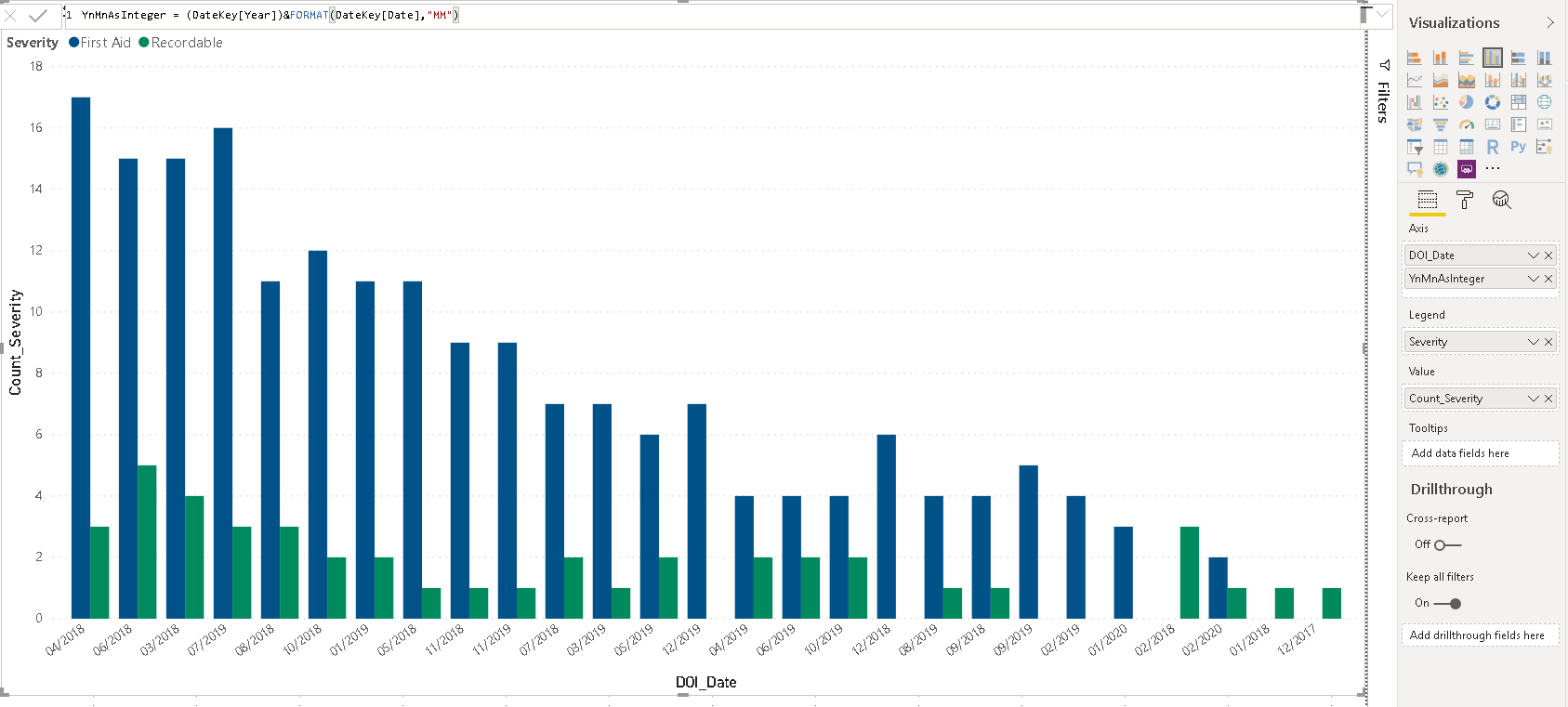Select the 100% stacked column chart visual
The height and width of the screenshot is (707, 1568).
(1545, 58)
